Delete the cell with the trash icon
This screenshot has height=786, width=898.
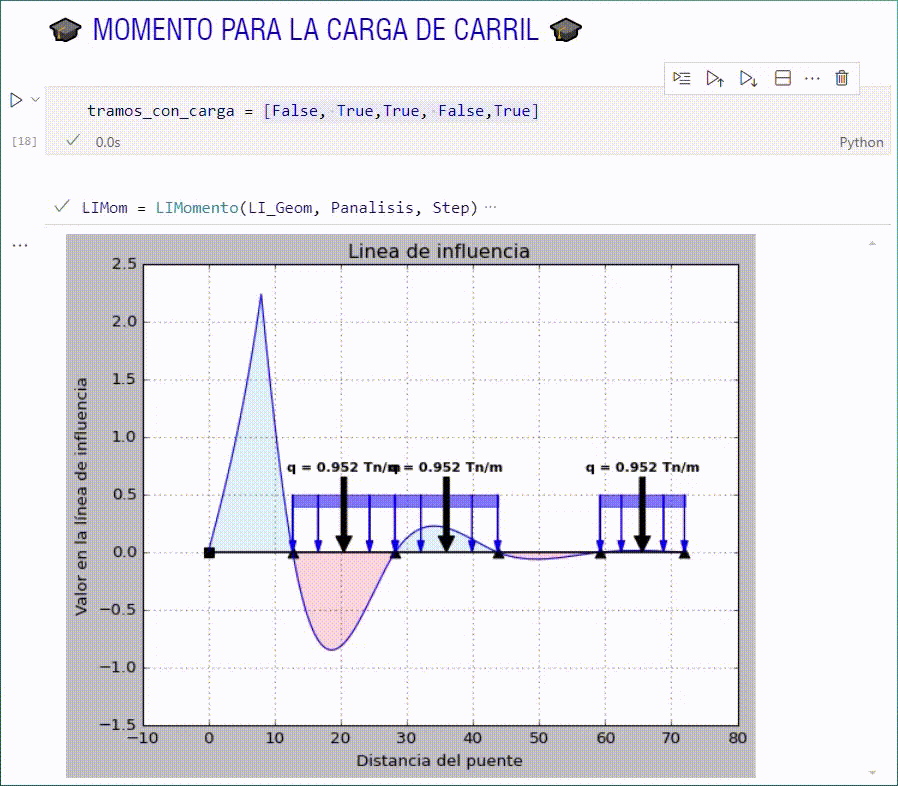coord(842,78)
